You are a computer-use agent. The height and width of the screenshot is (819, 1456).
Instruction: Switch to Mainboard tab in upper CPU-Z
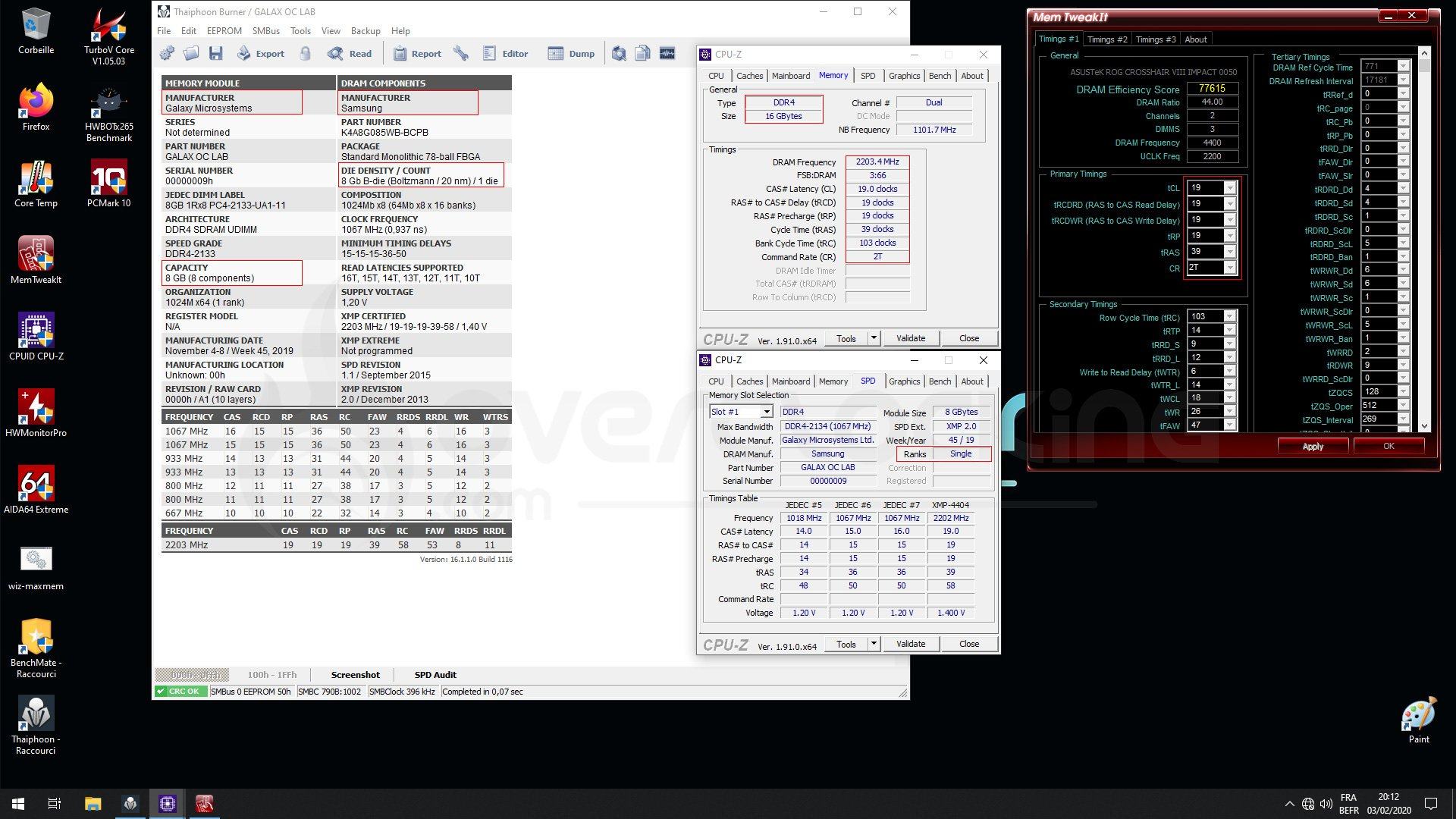tap(791, 76)
